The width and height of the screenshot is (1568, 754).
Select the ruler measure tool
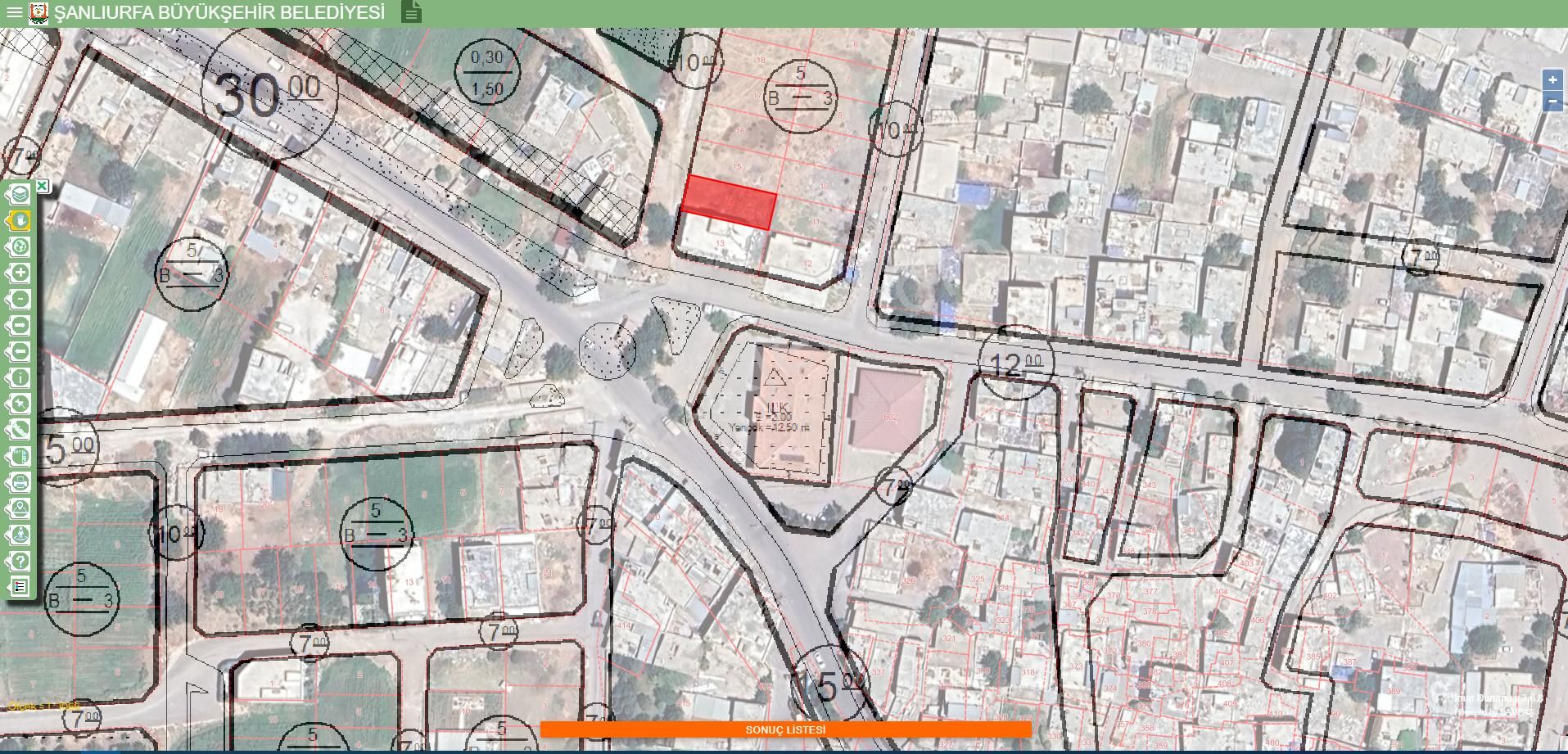pos(20,430)
